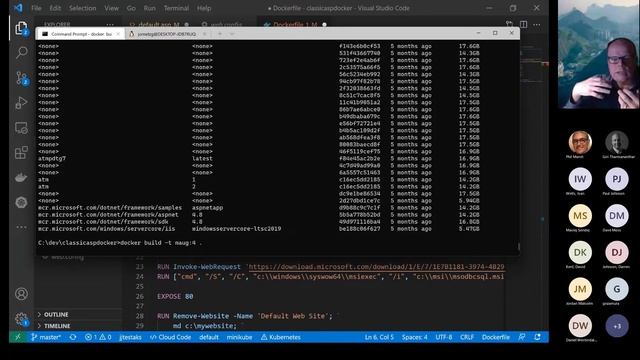Screen dimensions: 640x360
Task: Click the remote window indicator in status bar
Action: (x=18, y=337)
